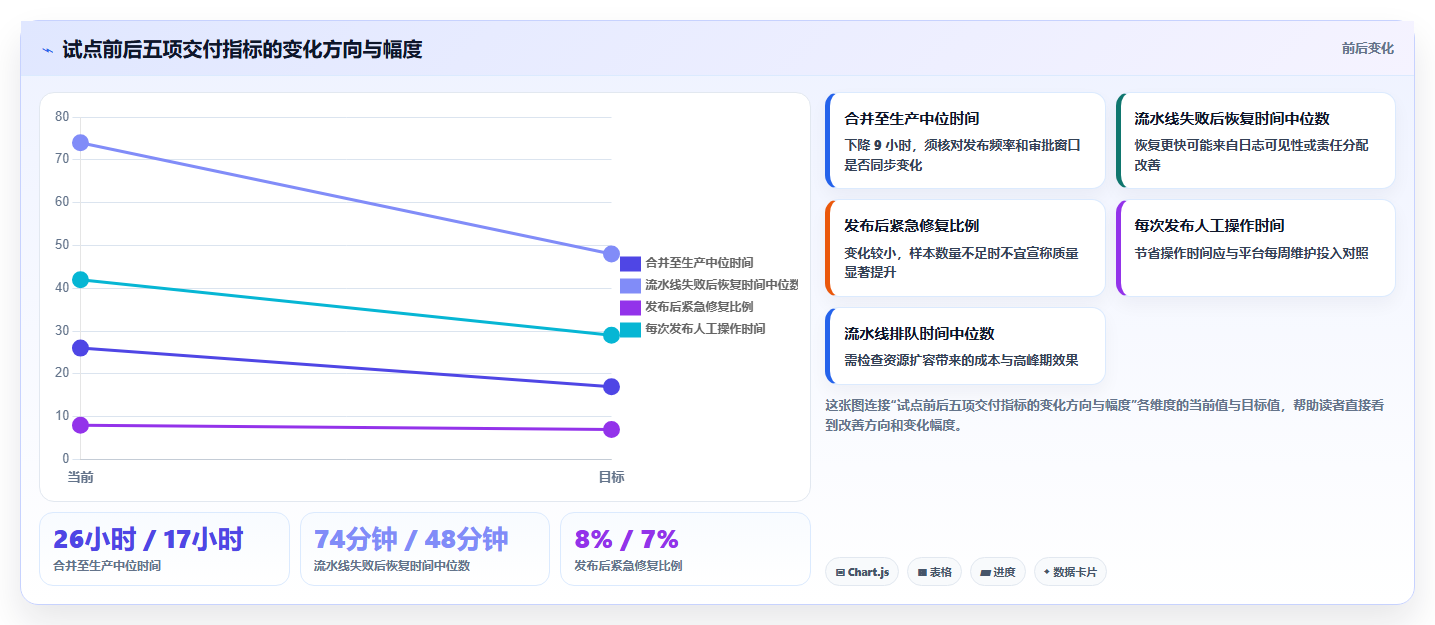Choose the 数据卡片 tag chip
The height and width of the screenshot is (625, 1435).
[x=1070, y=572]
